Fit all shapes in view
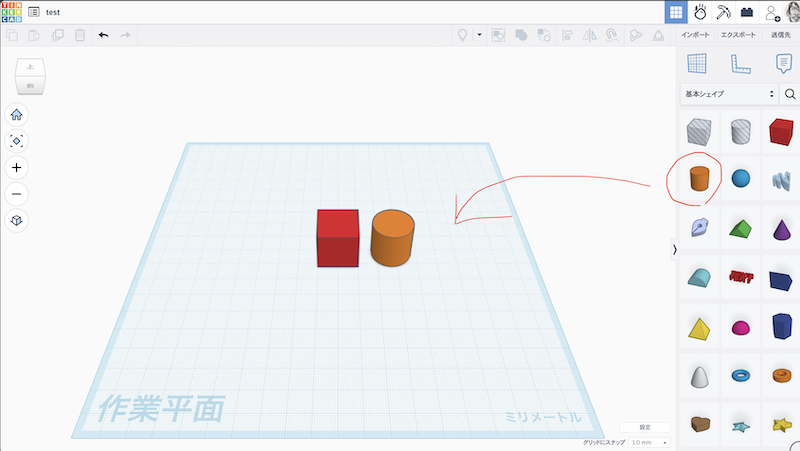The image size is (800, 451). pos(16,141)
